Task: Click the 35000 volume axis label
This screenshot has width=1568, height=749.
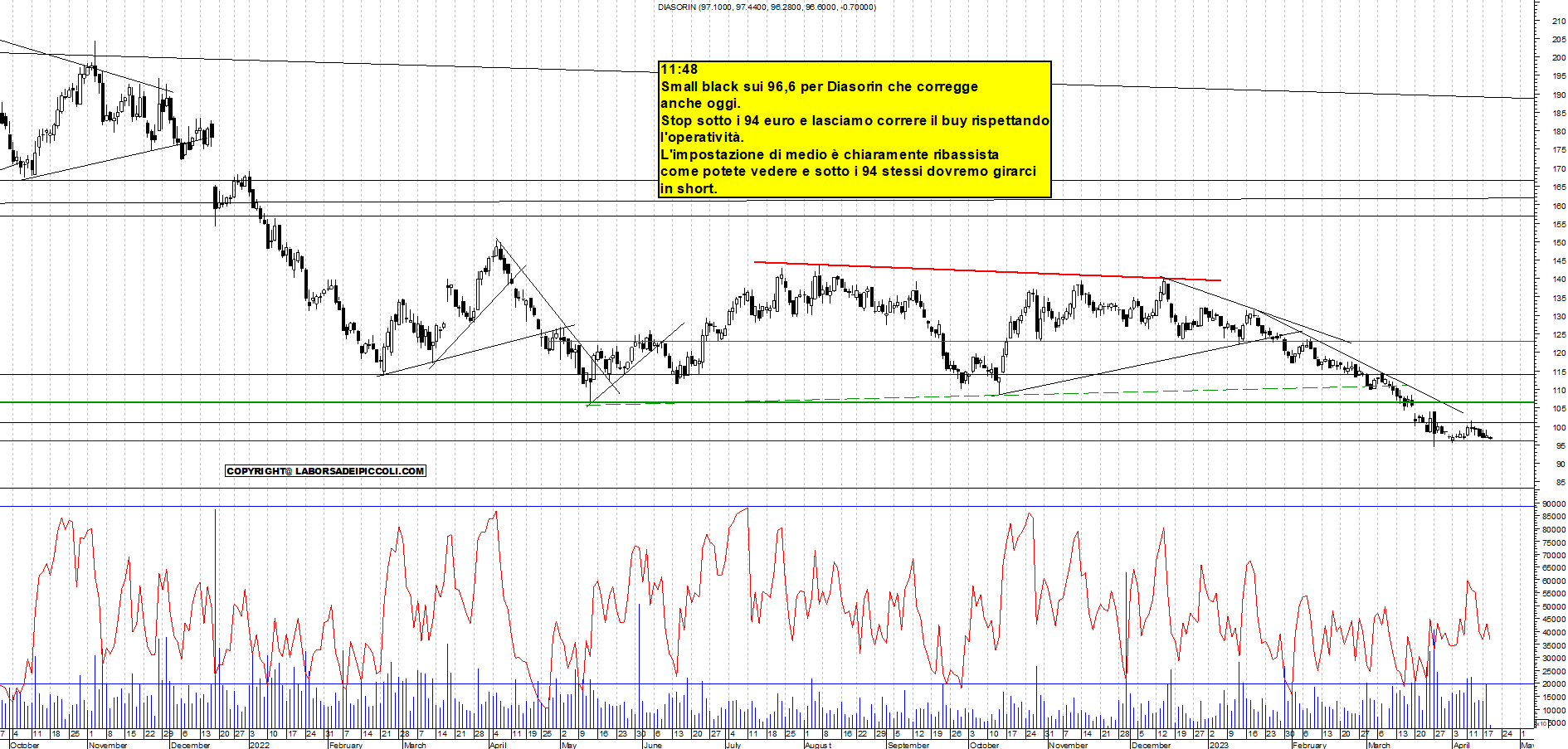Action: [x=1554, y=645]
